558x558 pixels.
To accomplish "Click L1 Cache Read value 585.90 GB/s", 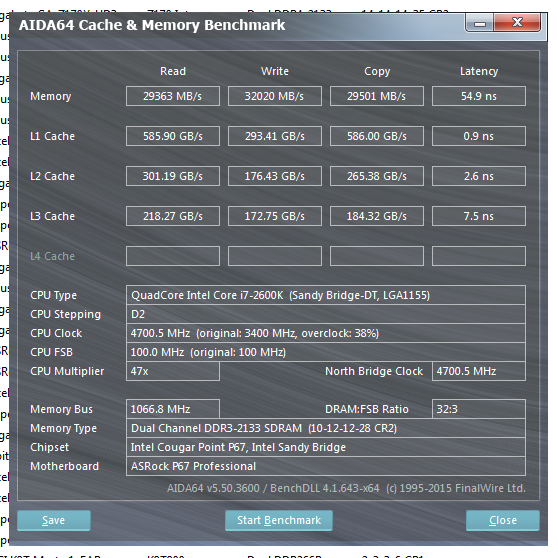I will pos(173,136).
